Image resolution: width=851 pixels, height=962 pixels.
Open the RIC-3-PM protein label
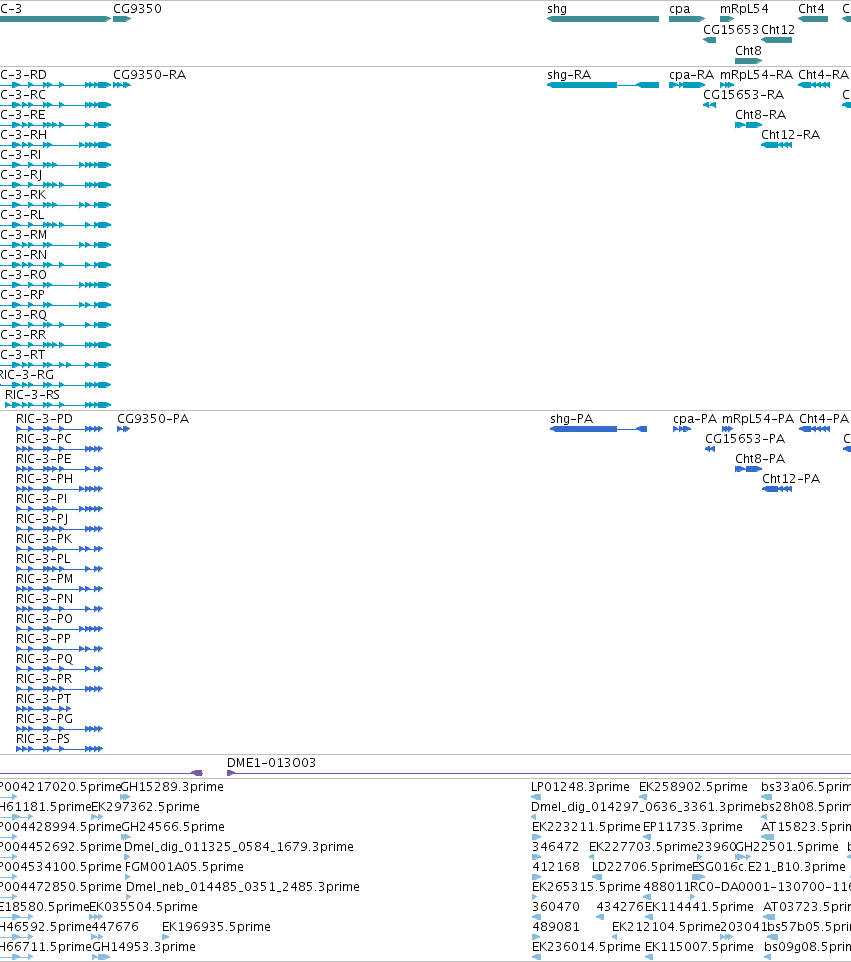(x=44, y=579)
